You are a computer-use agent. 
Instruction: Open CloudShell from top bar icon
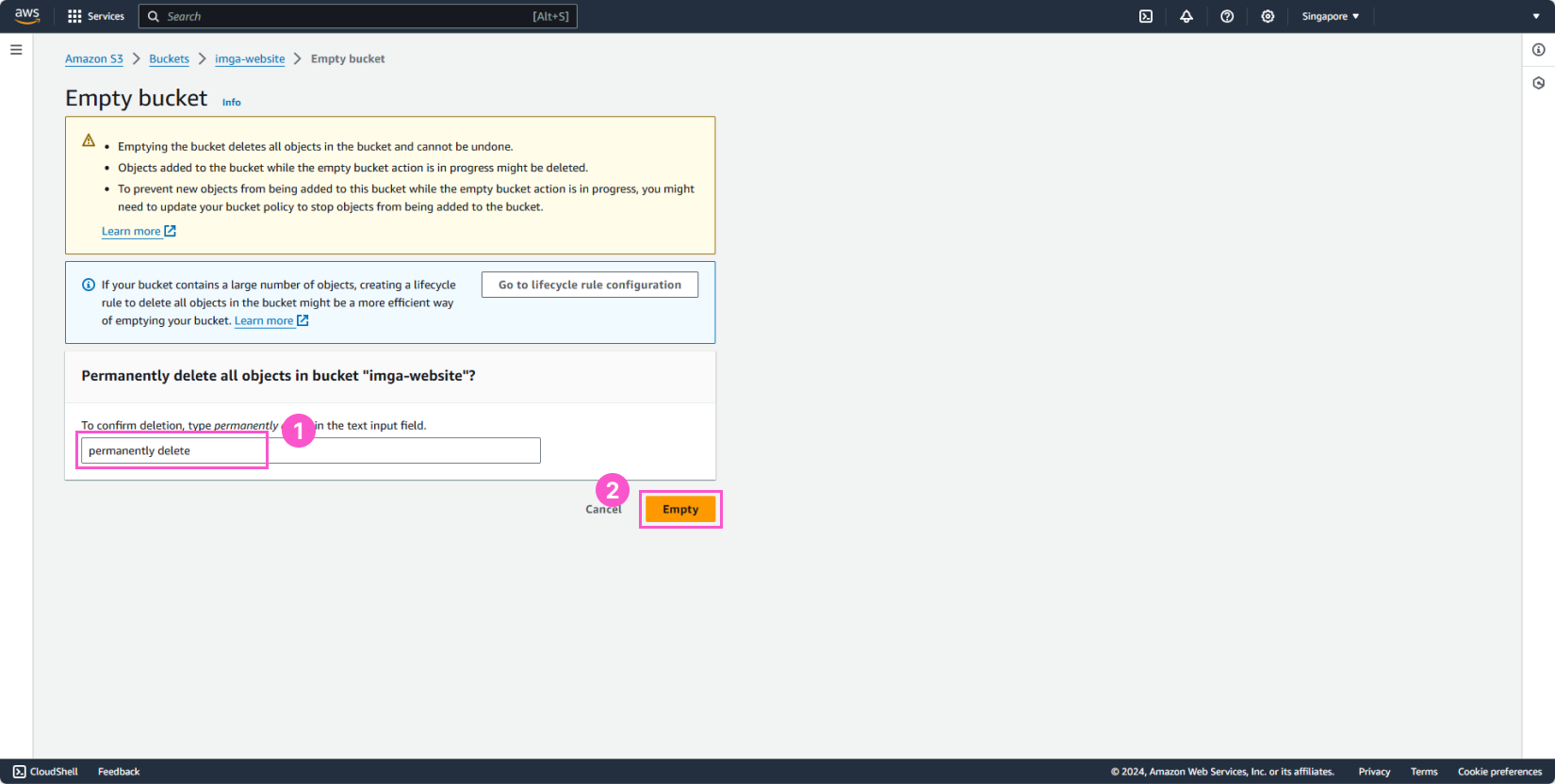coord(1146,16)
